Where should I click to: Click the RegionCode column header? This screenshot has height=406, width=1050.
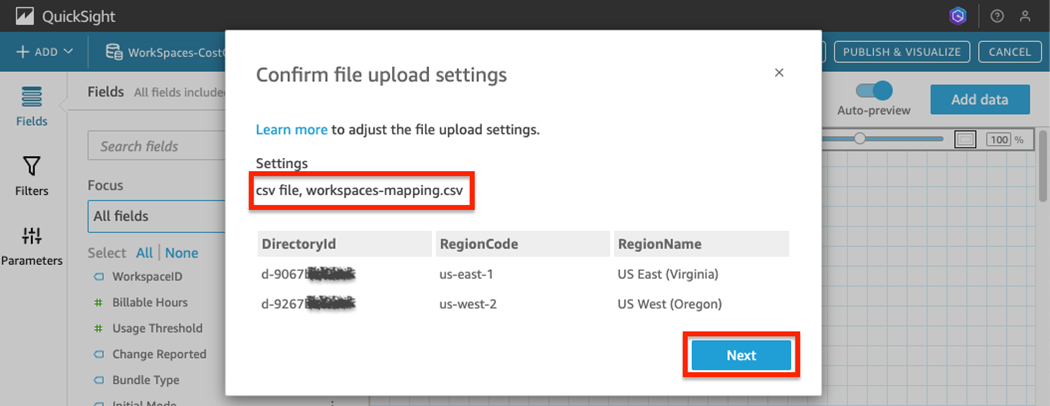pos(522,244)
